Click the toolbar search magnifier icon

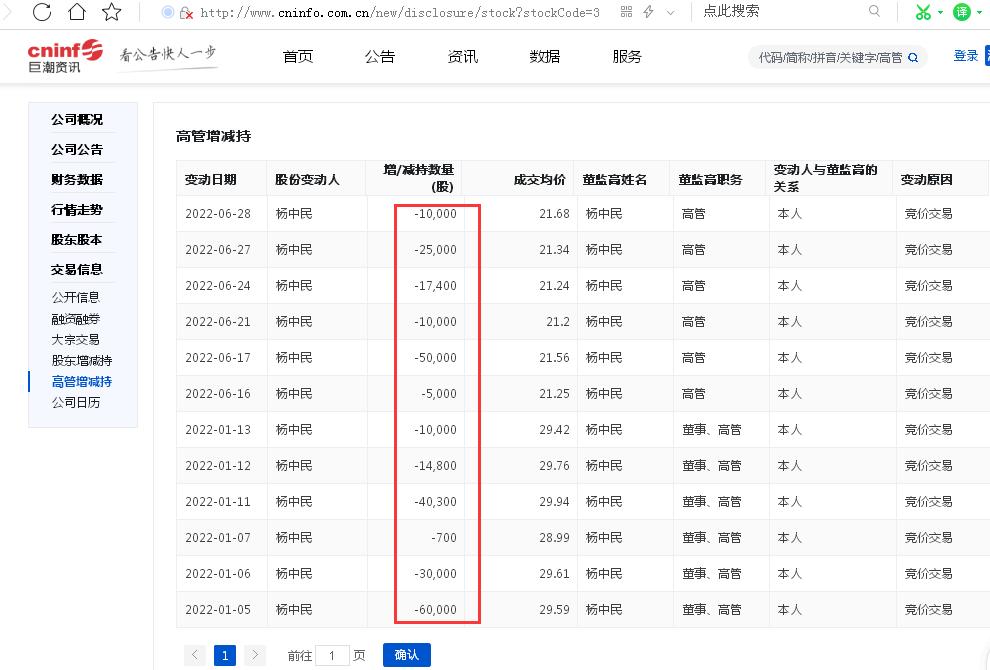click(x=875, y=11)
